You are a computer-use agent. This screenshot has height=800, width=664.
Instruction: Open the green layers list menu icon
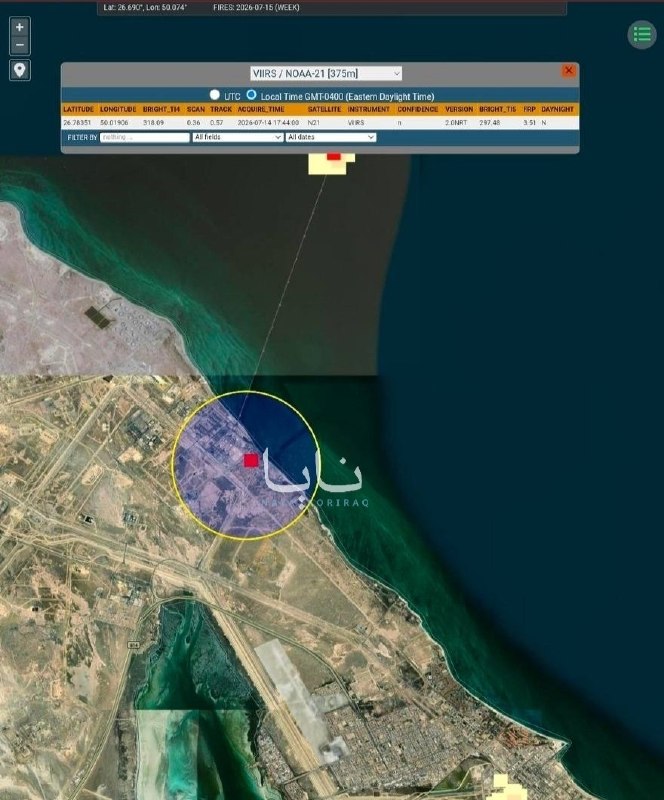point(642,35)
